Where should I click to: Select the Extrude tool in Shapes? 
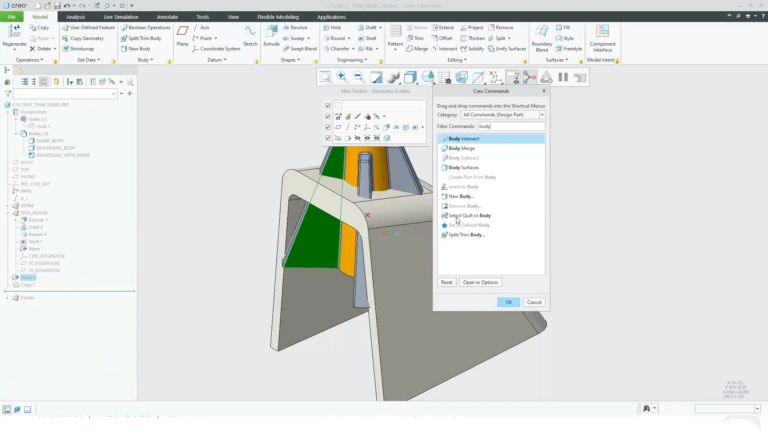pos(271,36)
